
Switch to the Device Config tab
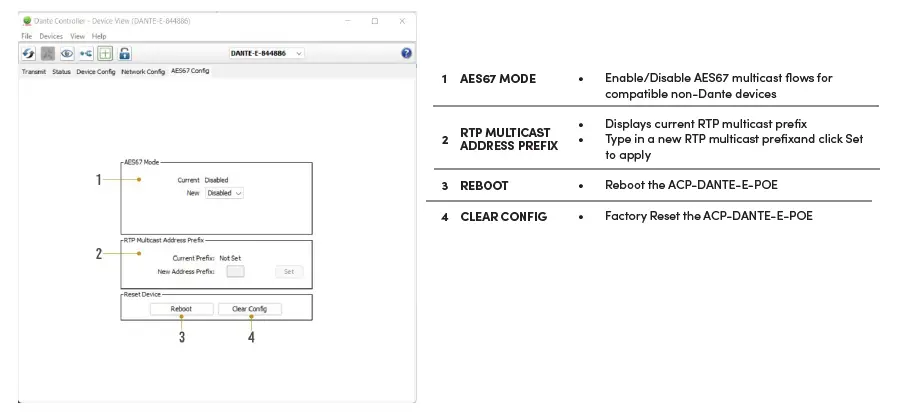pos(96,72)
